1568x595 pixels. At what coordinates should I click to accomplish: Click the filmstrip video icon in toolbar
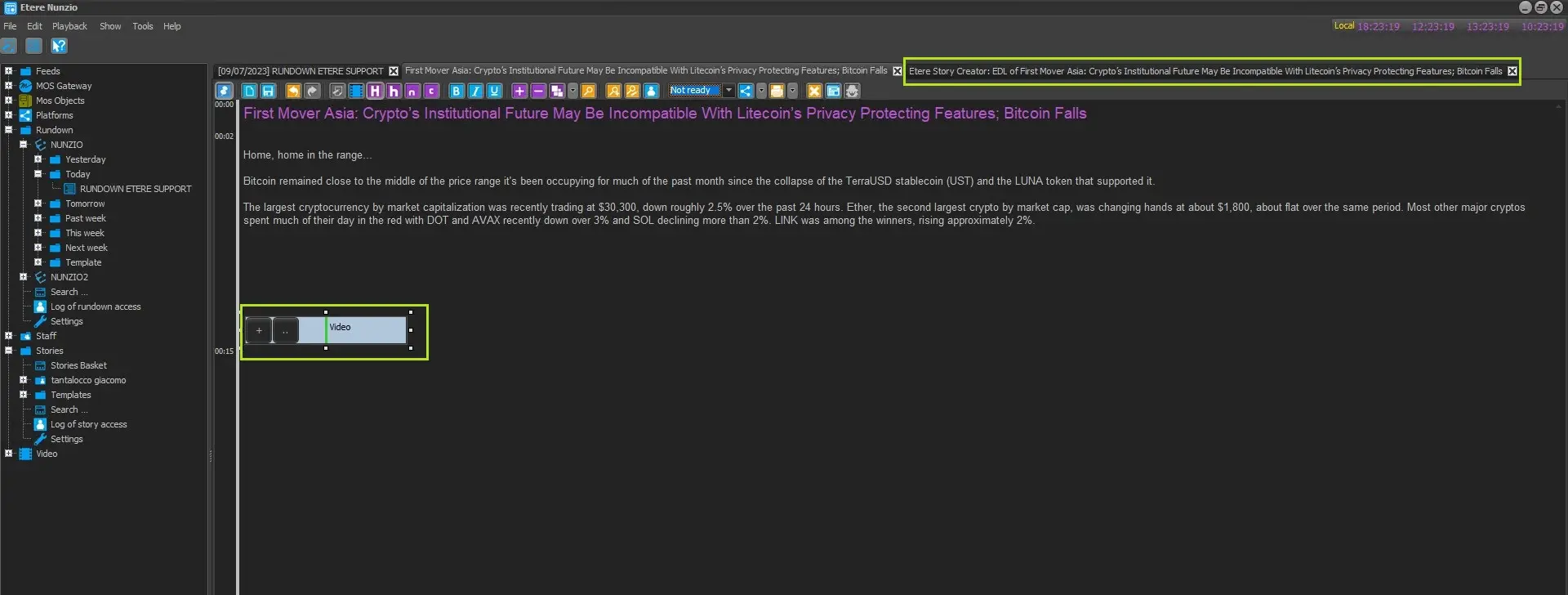click(x=356, y=91)
